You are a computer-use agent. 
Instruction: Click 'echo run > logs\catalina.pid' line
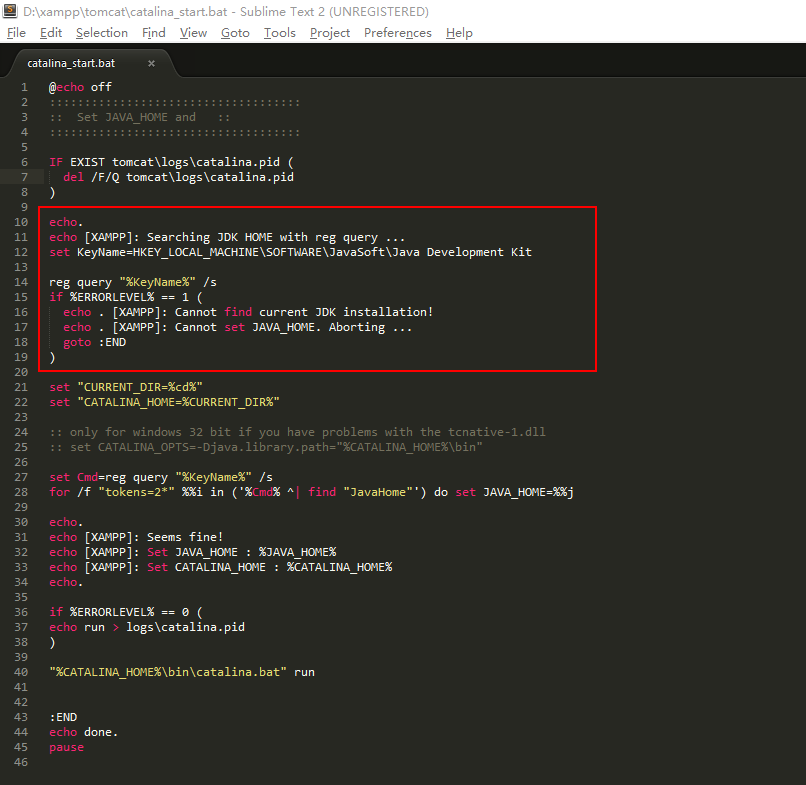coord(147,627)
